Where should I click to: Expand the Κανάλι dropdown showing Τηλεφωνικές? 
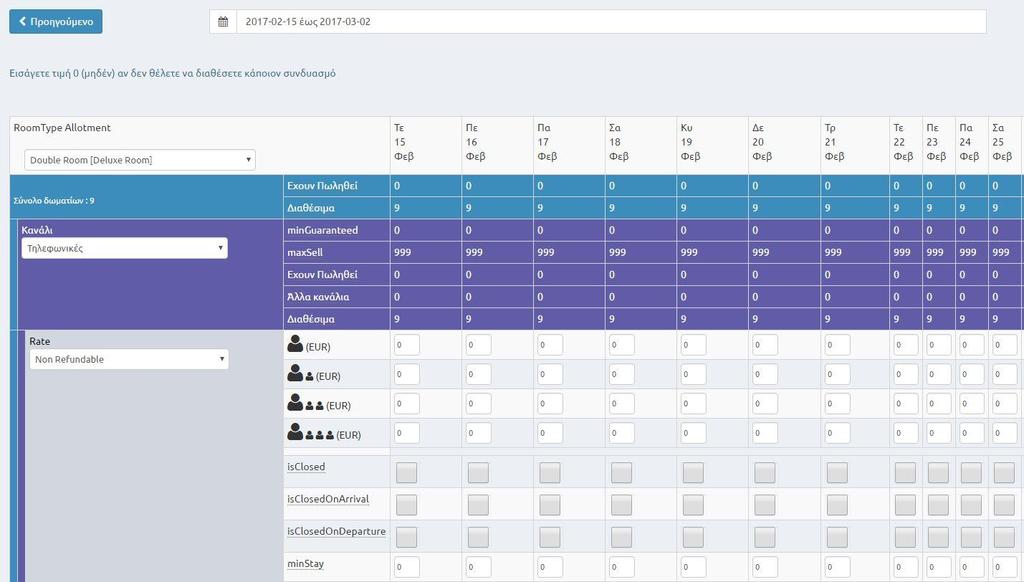pyautogui.click(x=124, y=248)
